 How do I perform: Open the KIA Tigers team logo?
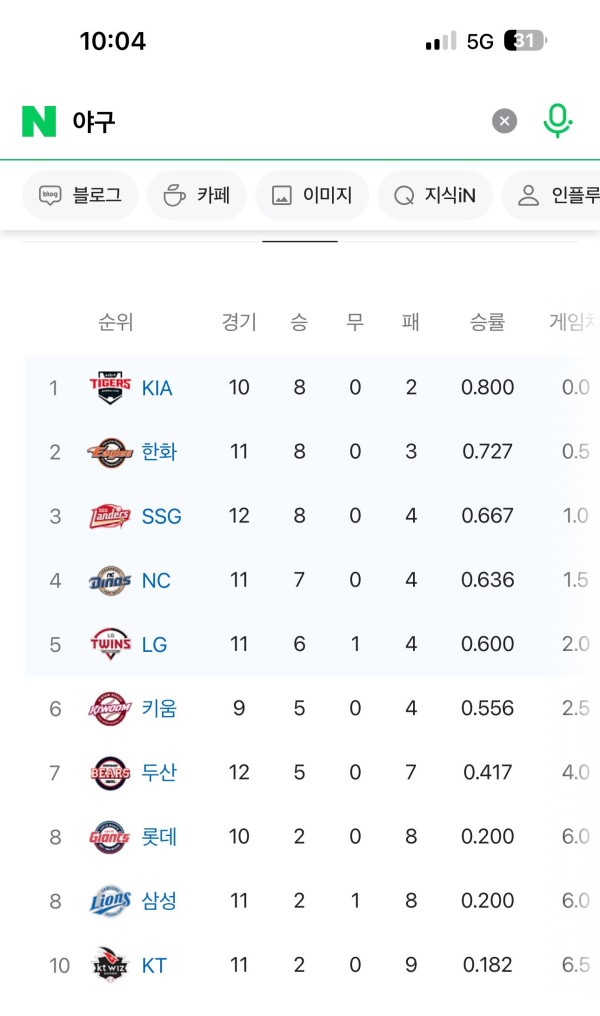(110, 387)
